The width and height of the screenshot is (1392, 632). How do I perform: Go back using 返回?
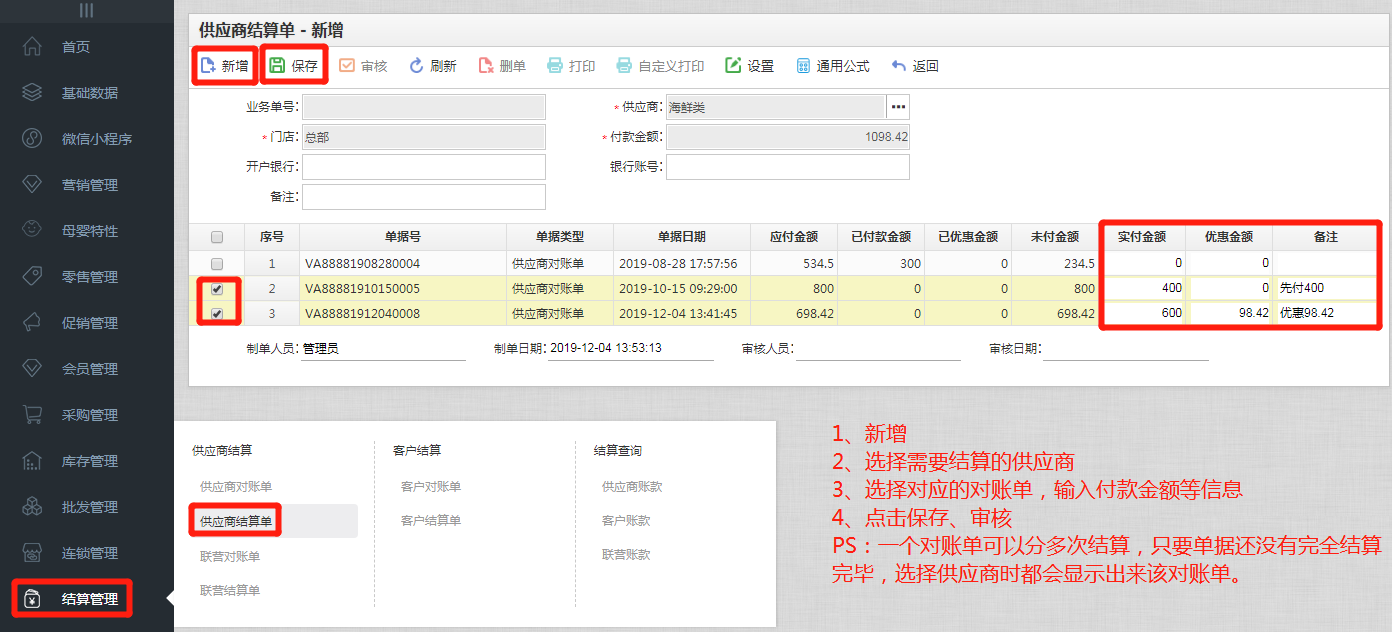click(915, 66)
